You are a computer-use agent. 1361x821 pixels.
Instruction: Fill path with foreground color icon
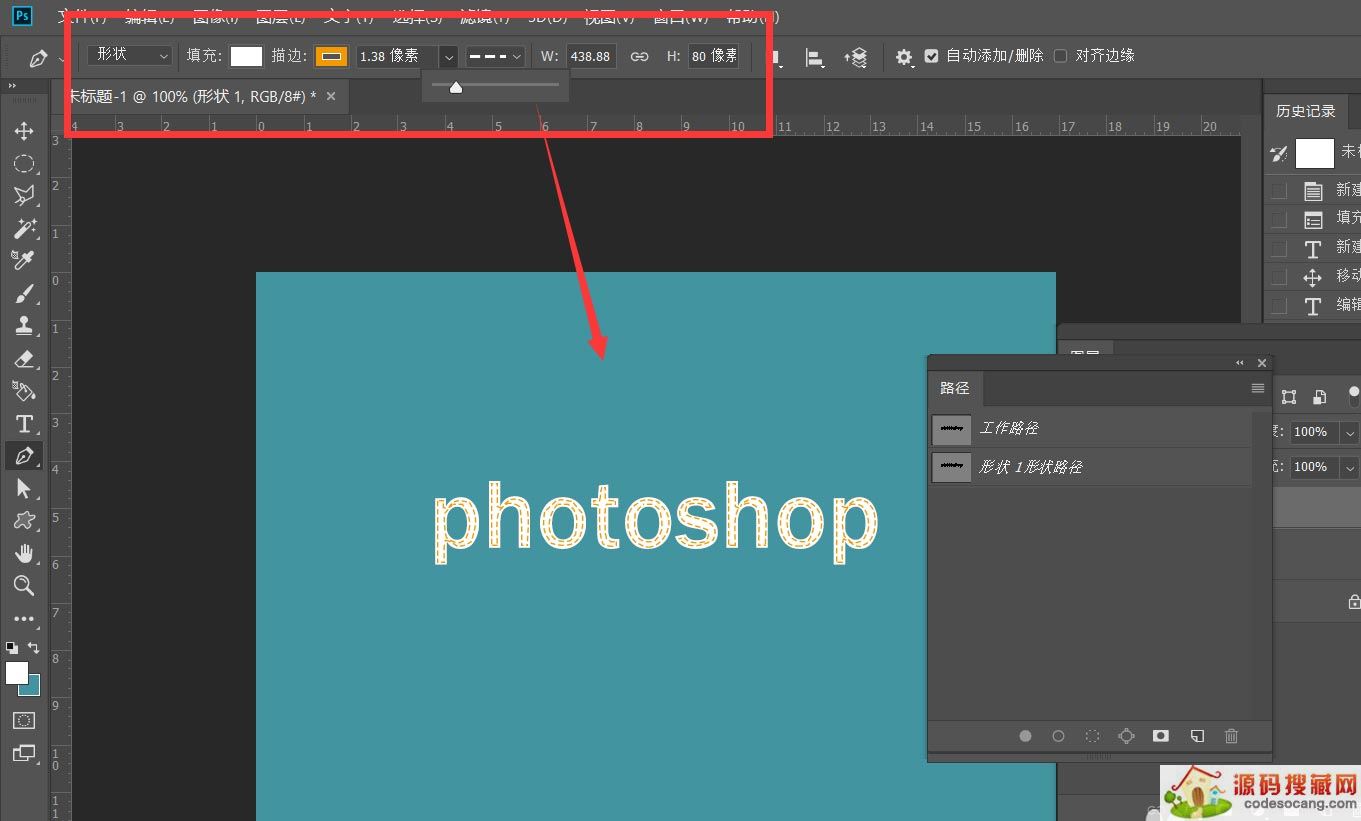click(x=1025, y=736)
